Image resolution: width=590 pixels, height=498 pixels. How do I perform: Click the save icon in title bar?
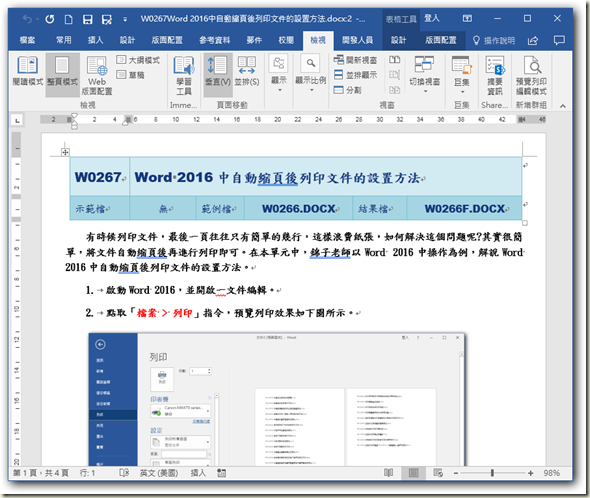tap(88, 19)
